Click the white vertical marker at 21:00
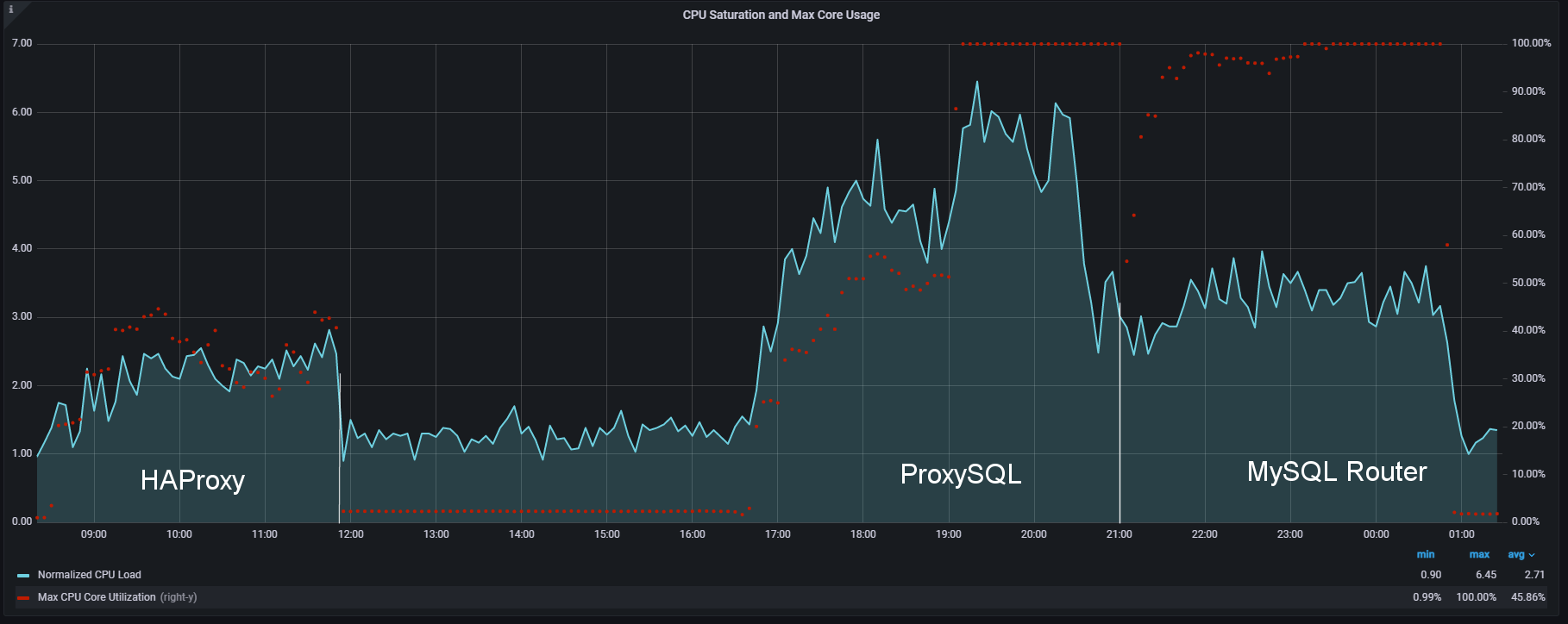The width and height of the screenshot is (1568, 624). (1120, 414)
